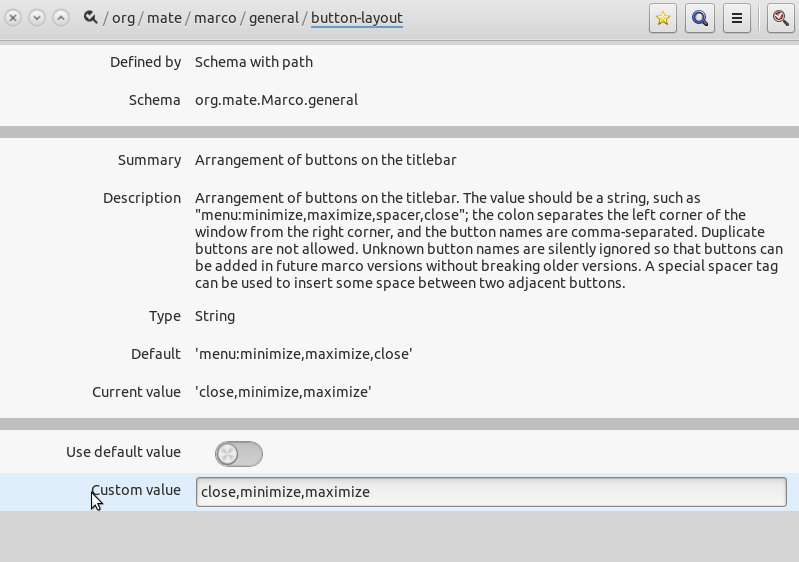Toggle the Use default value switch

(x=238, y=453)
